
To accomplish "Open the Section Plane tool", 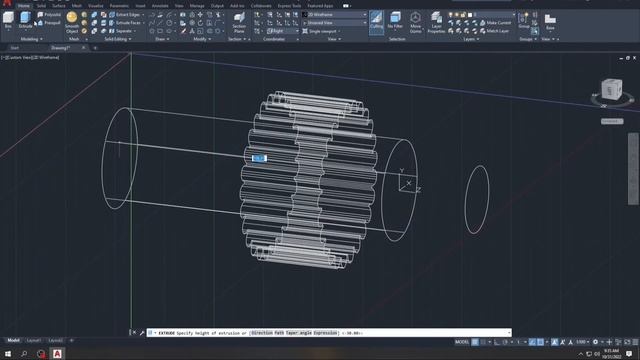I will click(239, 22).
